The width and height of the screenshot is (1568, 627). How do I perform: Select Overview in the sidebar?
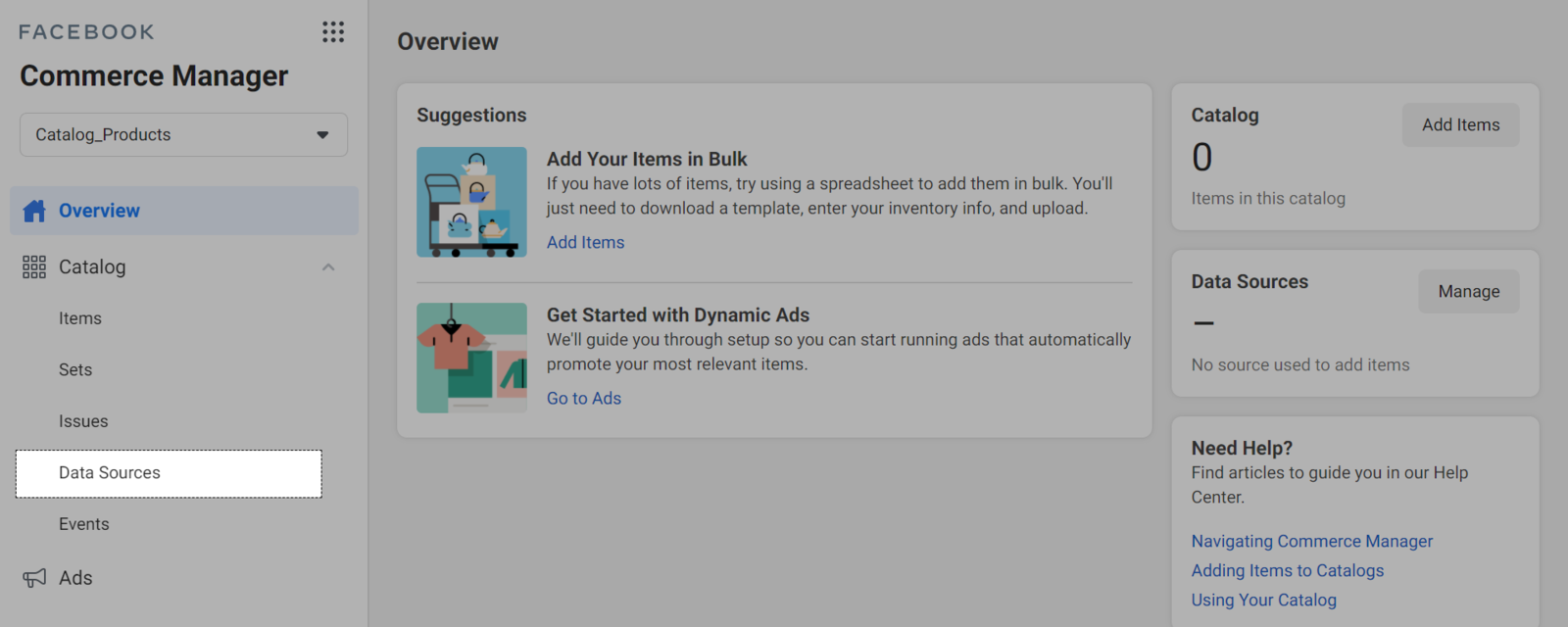pyautogui.click(x=184, y=211)
